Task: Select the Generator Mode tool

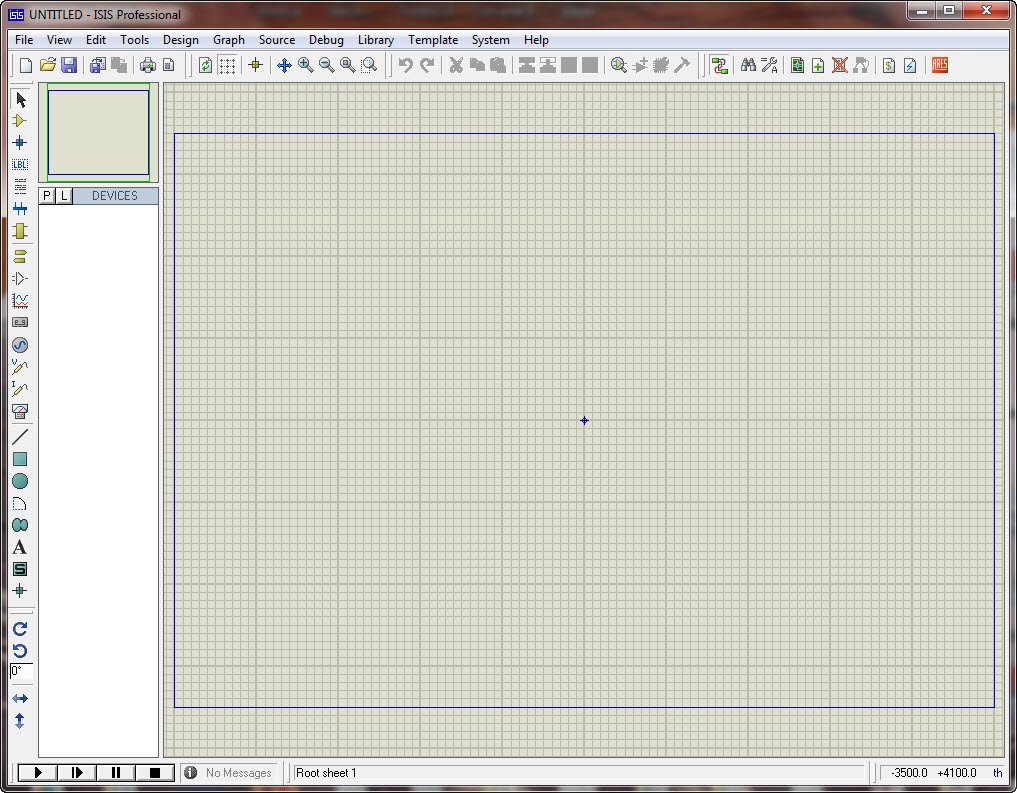Action: (x=20, y=345)
